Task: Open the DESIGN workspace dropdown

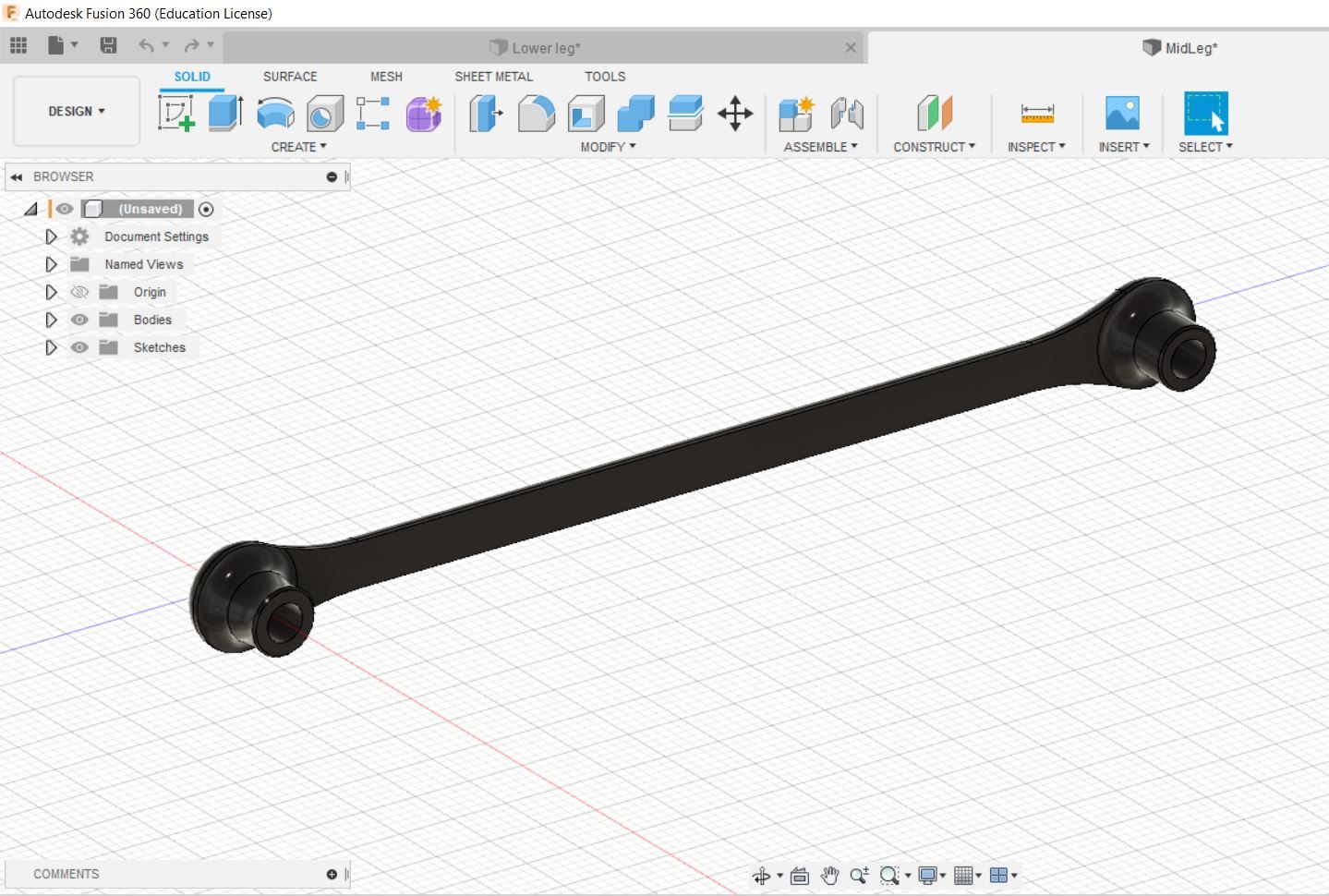Action: coord(77,111)
